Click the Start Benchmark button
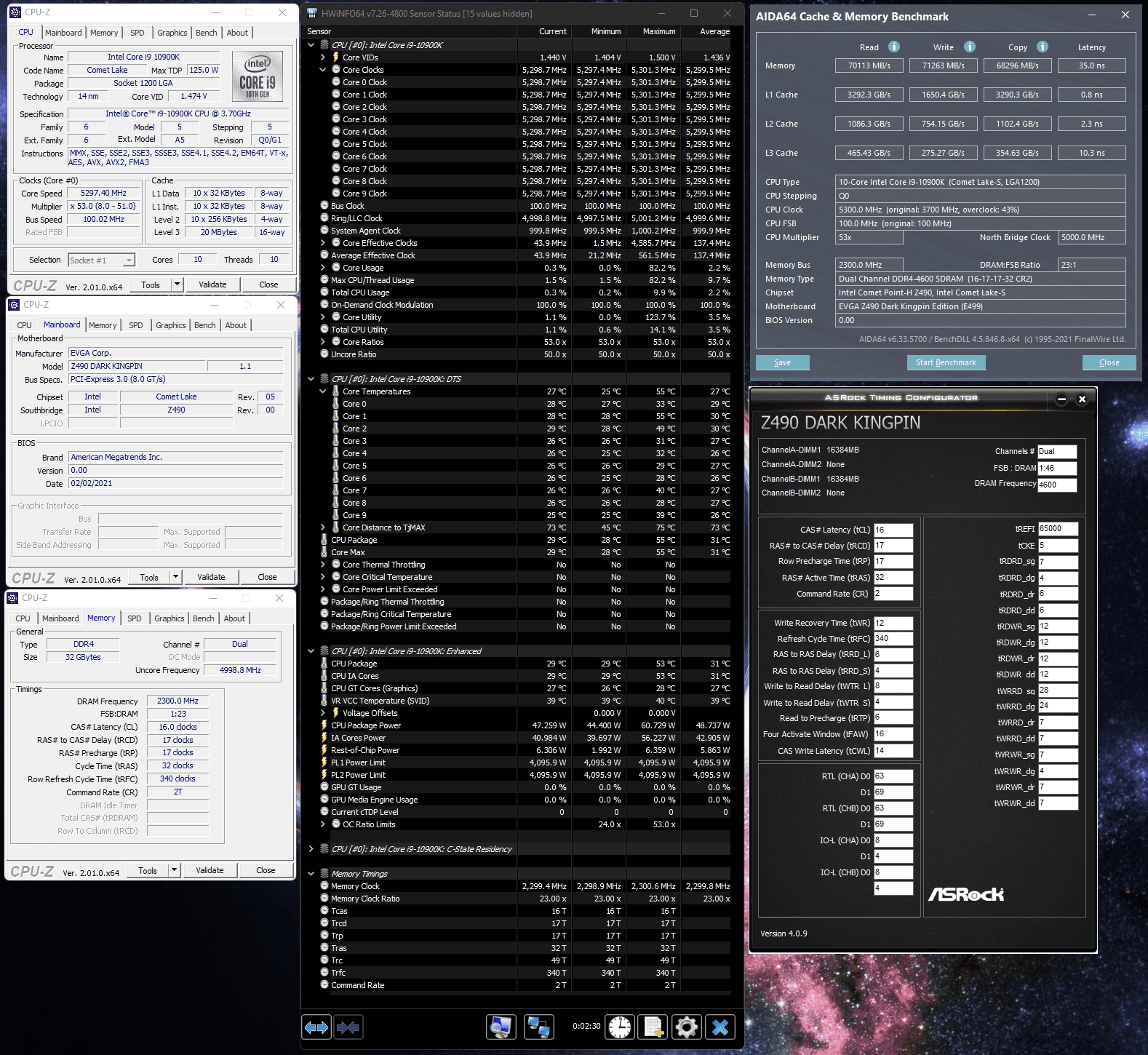Screen dimensions: 1148x1055 pos(946,362)
